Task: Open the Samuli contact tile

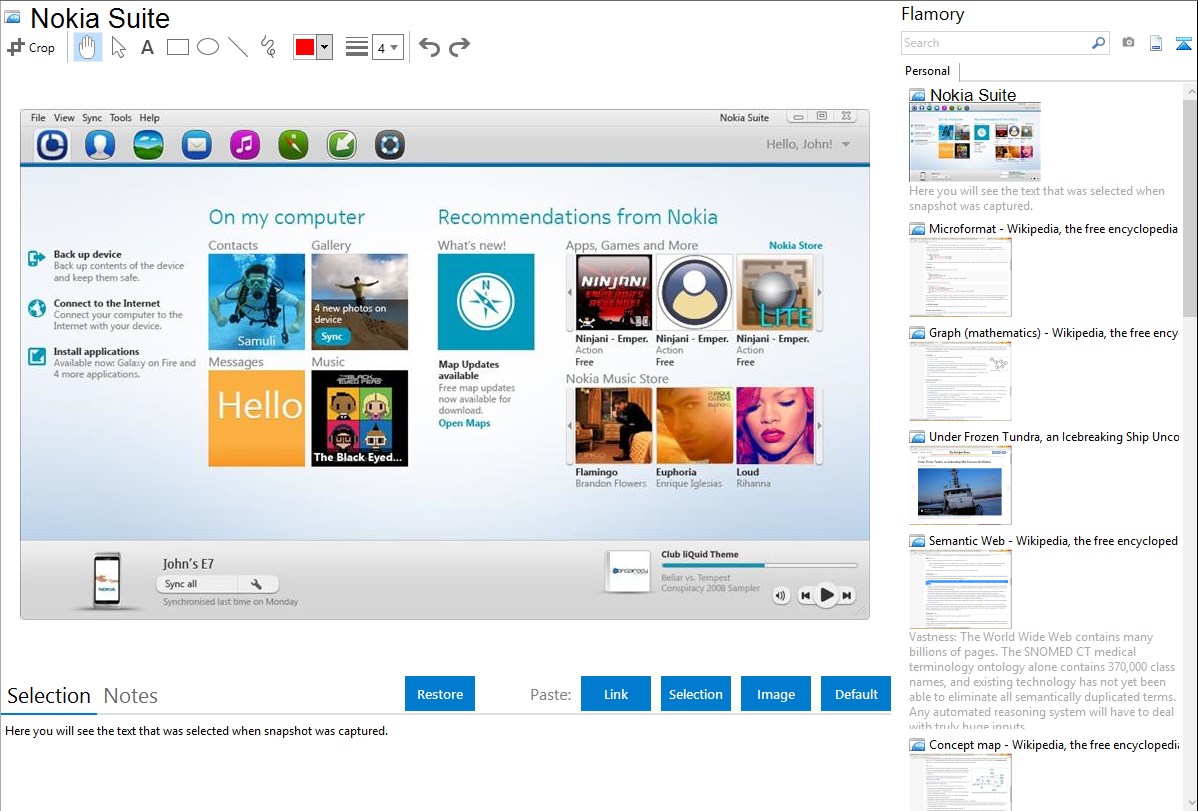Action: click(257, 302)
